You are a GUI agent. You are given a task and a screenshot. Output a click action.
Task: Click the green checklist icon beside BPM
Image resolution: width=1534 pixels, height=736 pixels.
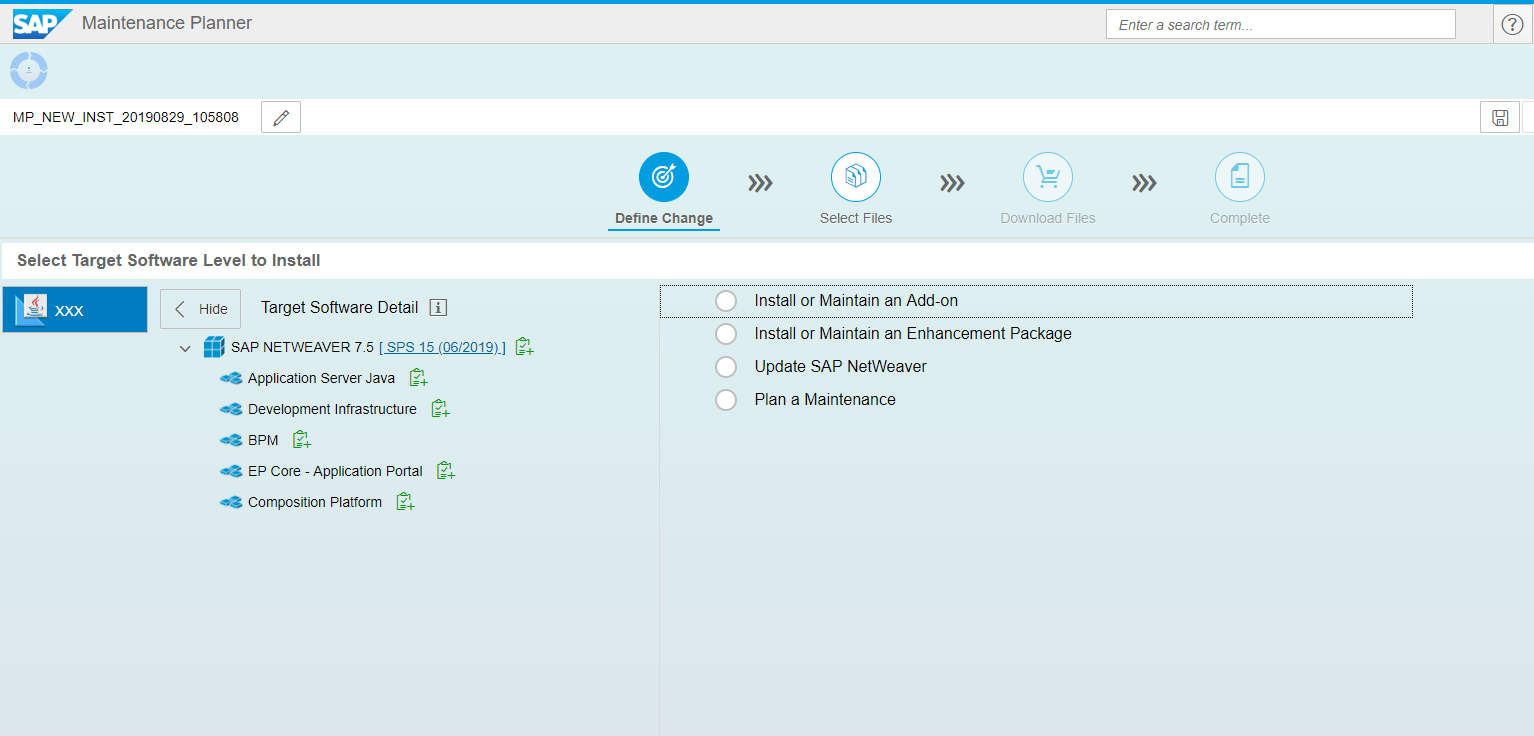(x=302, y=440)
